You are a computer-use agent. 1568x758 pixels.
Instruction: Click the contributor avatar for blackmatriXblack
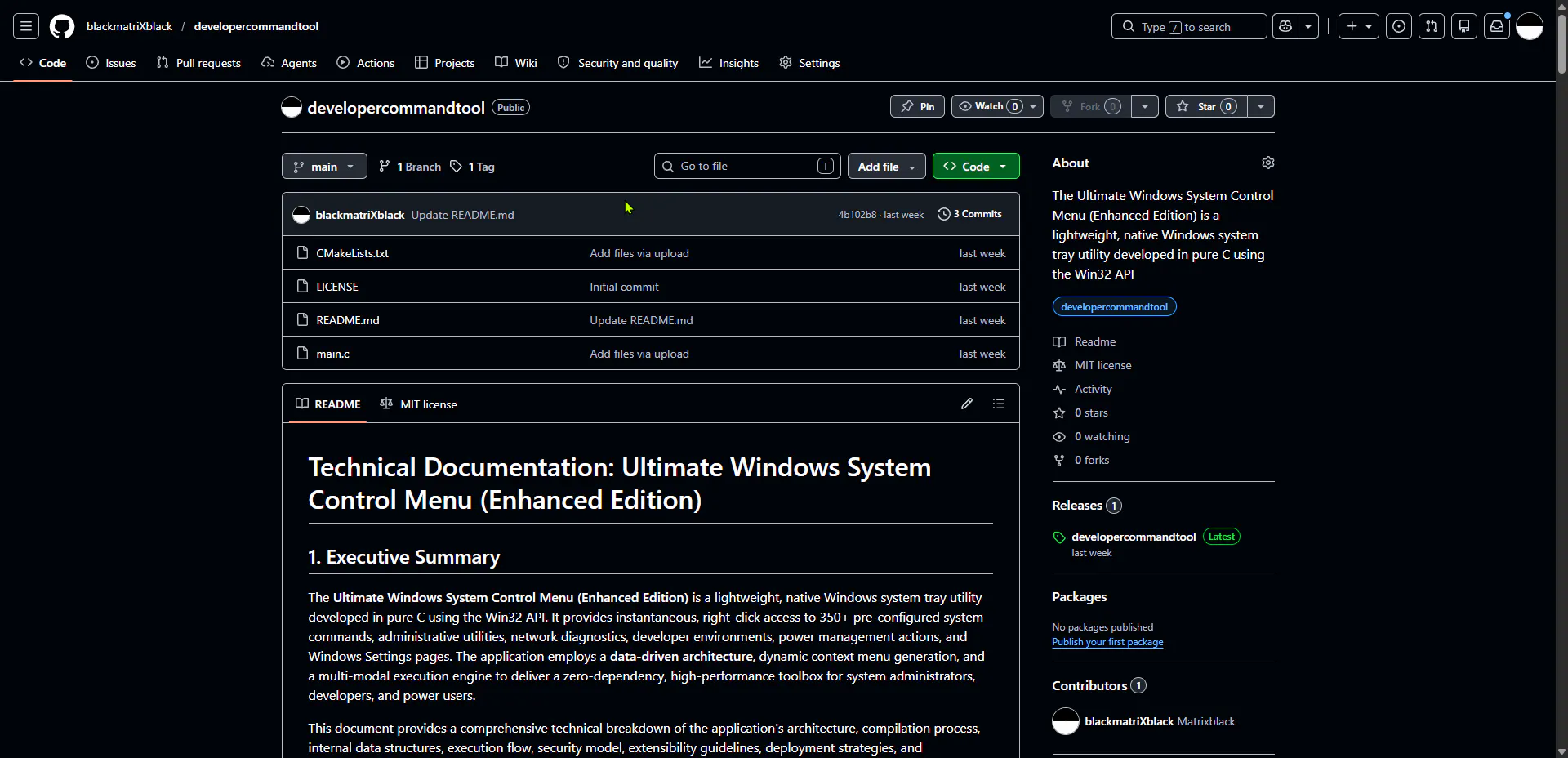point(1066,721)
